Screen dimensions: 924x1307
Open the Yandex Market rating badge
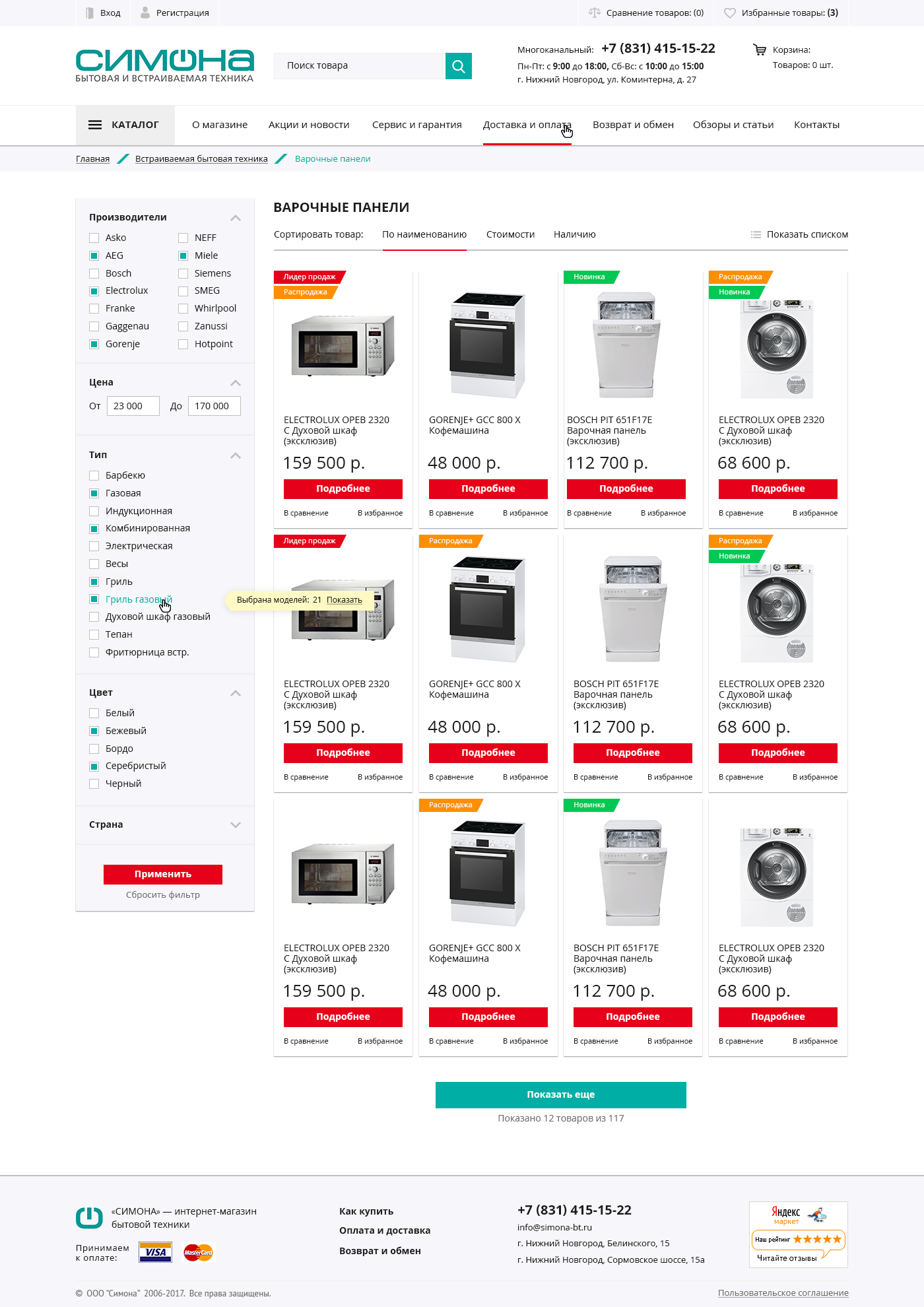pyautogui.click(x=799, y=1234)
